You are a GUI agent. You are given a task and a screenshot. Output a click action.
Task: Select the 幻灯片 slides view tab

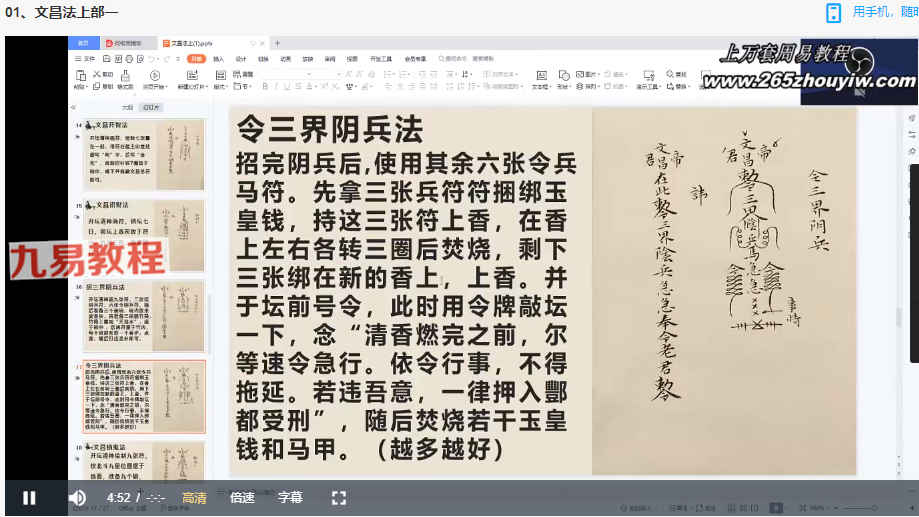point(151,107)
